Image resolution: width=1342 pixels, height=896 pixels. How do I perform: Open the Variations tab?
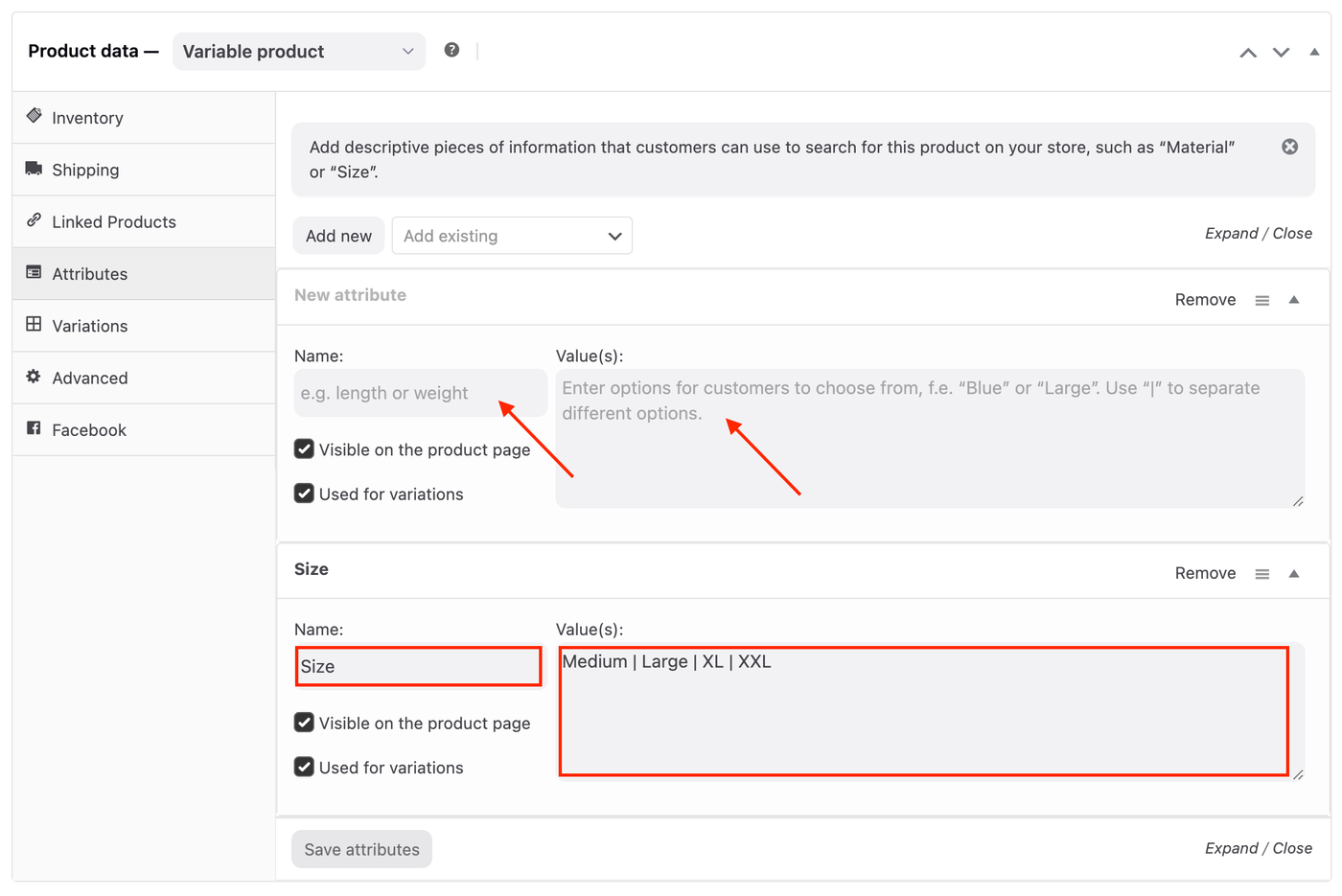(90, 326)
